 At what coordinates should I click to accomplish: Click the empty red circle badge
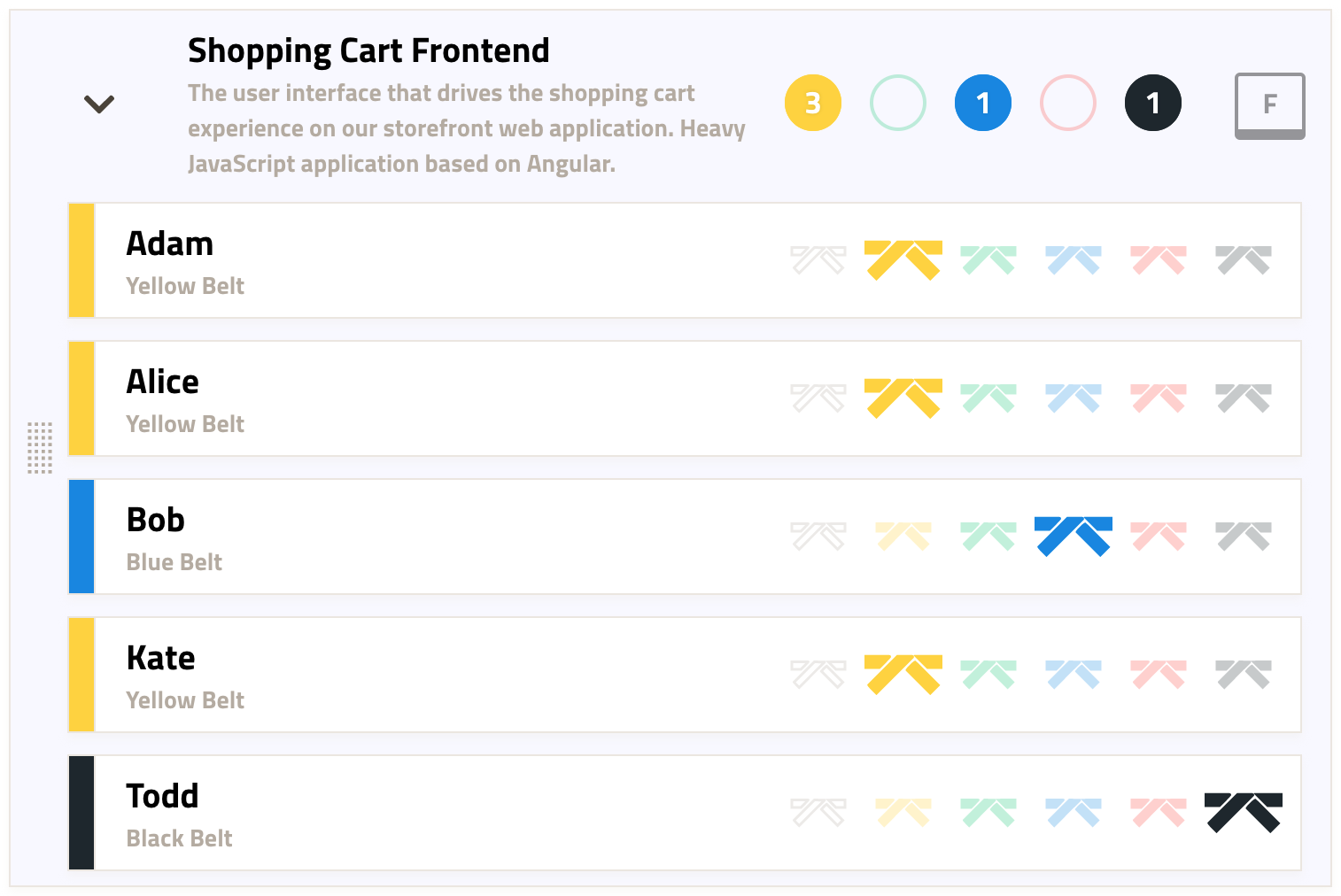[x=1067, y=104]
